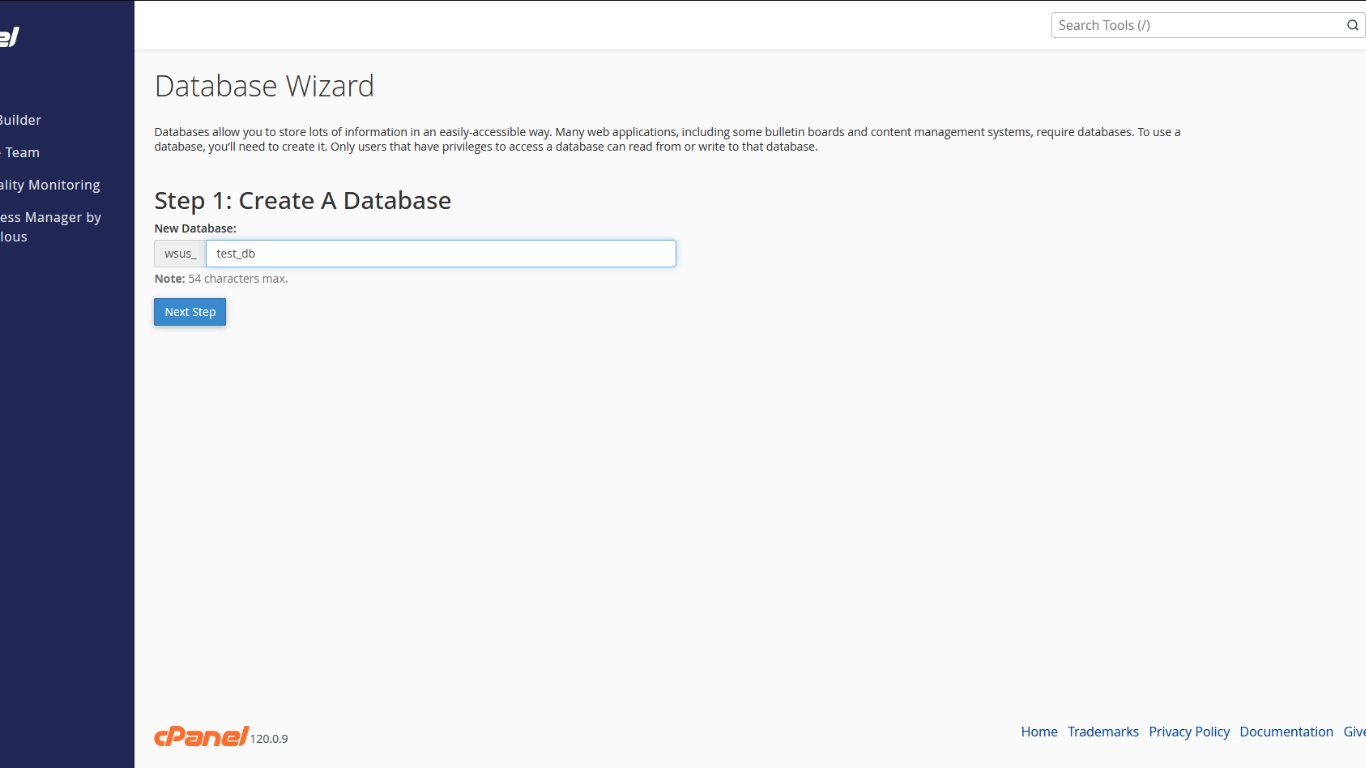Screen dimensions: 1366x768
Task: Open the Documentation footer link
Action: 1286,732
